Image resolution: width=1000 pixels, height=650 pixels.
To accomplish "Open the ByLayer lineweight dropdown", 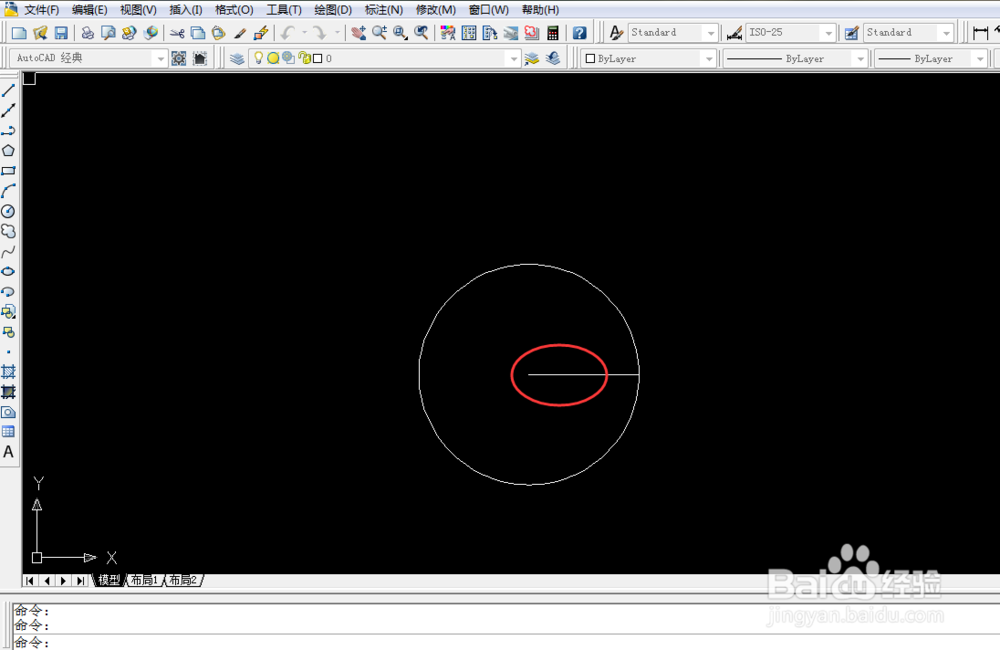I will point(980,59).
